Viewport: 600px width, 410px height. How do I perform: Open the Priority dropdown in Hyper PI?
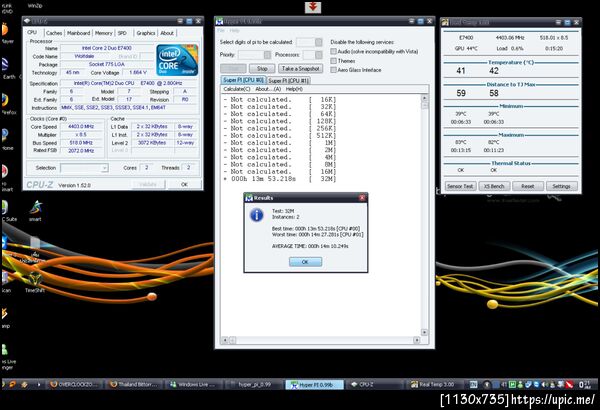coord(267,55)
